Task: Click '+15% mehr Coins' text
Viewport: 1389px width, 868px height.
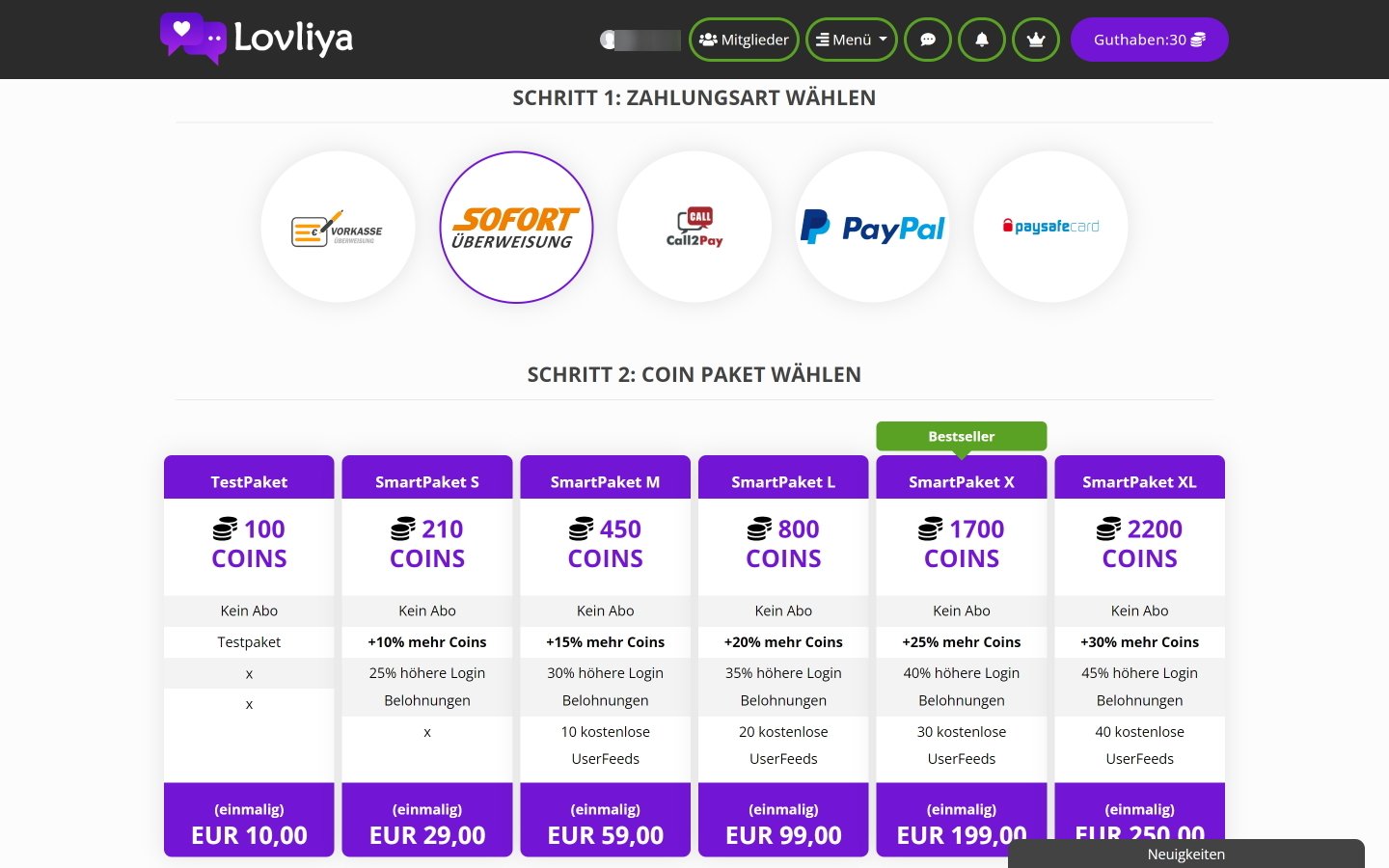Action: pyautogui.click(x=606, y=642)
